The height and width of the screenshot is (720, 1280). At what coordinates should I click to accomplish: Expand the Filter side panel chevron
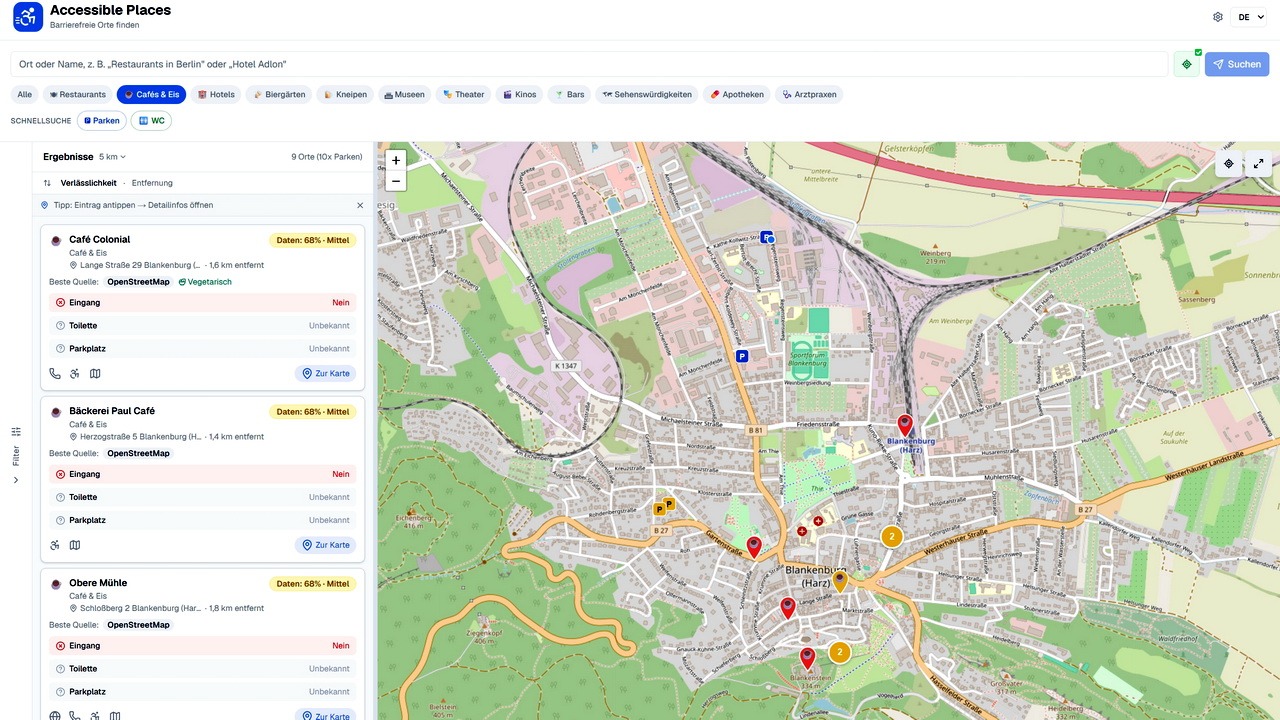point(16,480)
